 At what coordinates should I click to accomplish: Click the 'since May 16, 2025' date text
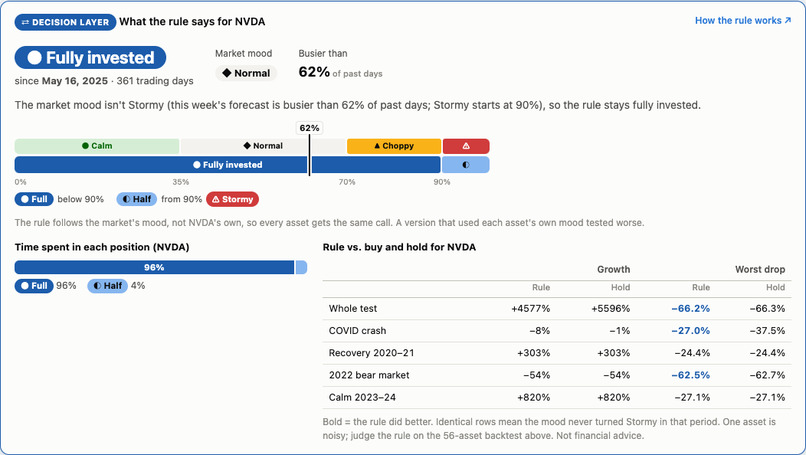(61, 81)
